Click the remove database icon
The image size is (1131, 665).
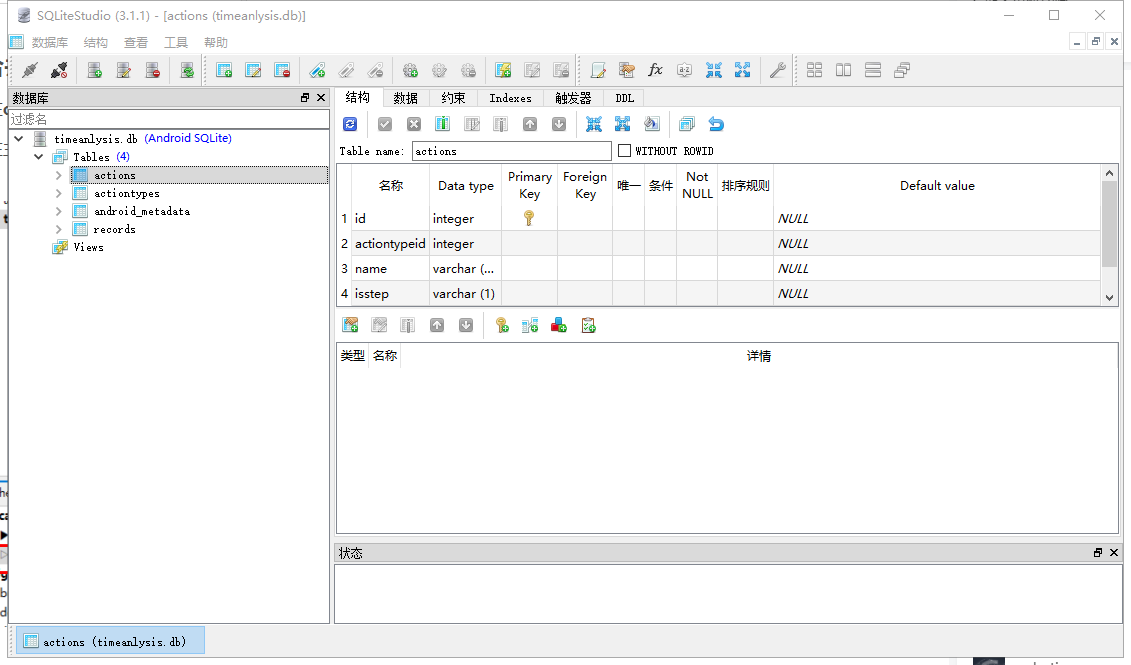pyautogui.click(x=152, y=70)
